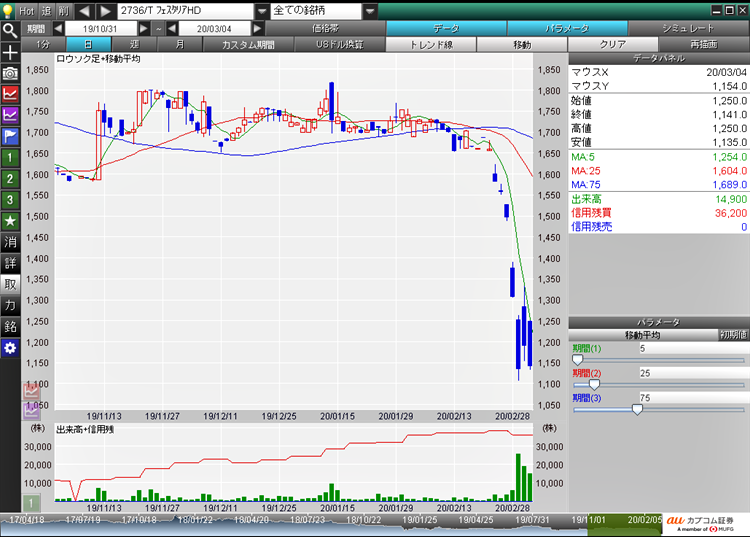Viewport: 750px width, 537px height.
Task: Open settings with the gear icon
Action: 10,347
